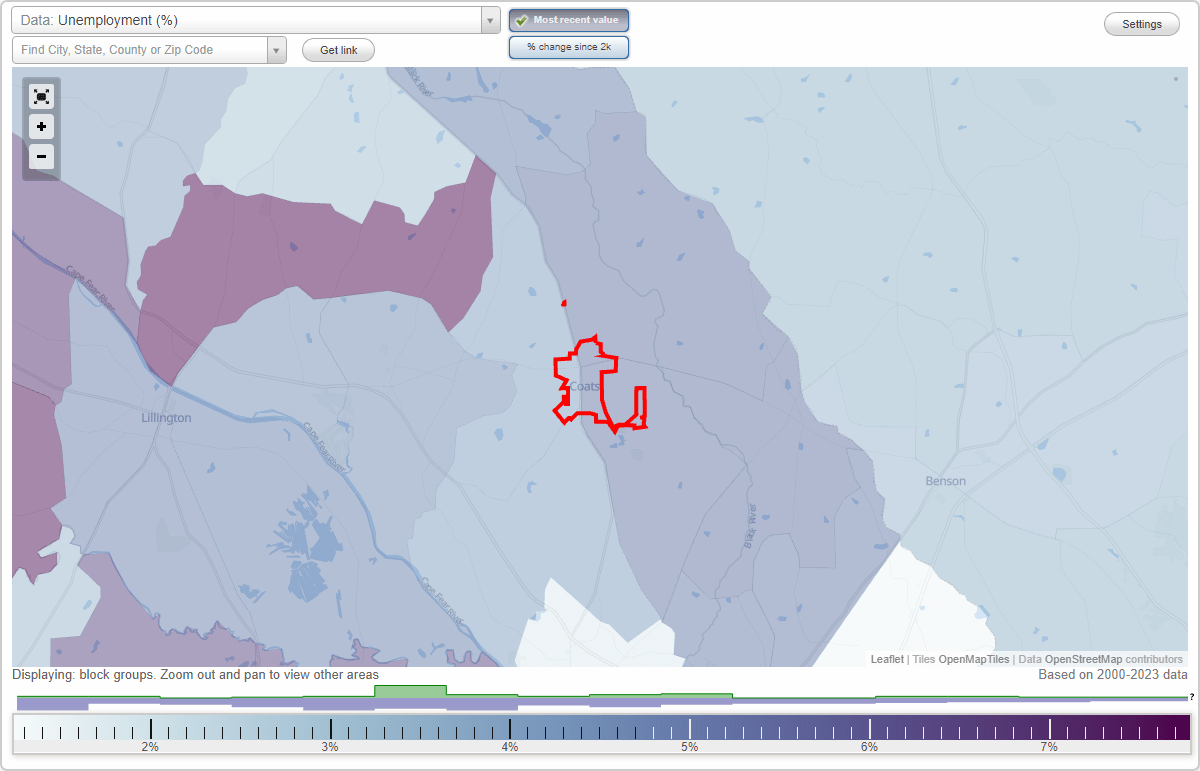This screenshot has height=771, width=1200.
Task: Open the Data dropdown arrow
Action: [490, 20]
